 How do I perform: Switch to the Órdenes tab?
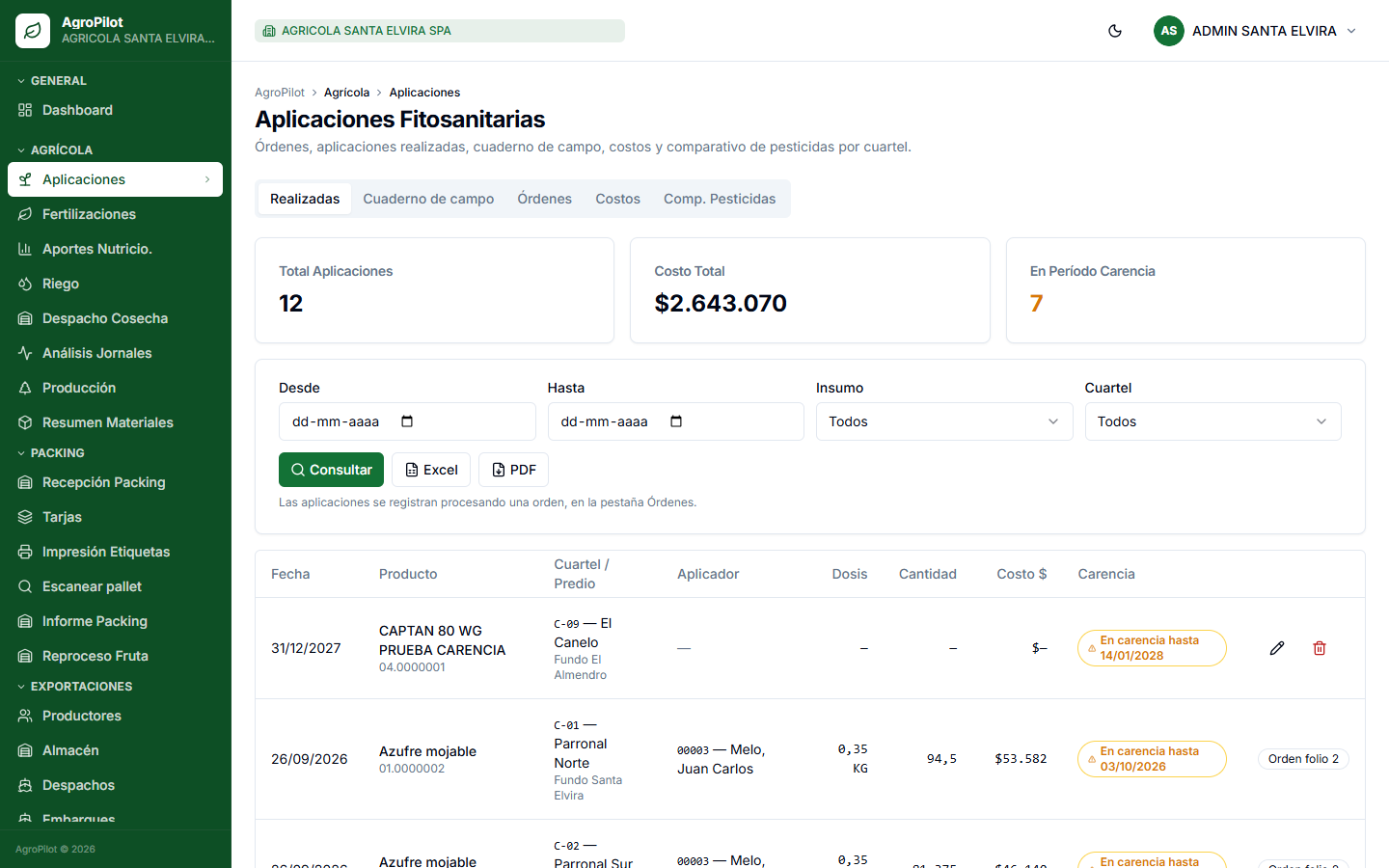point(544,199)
